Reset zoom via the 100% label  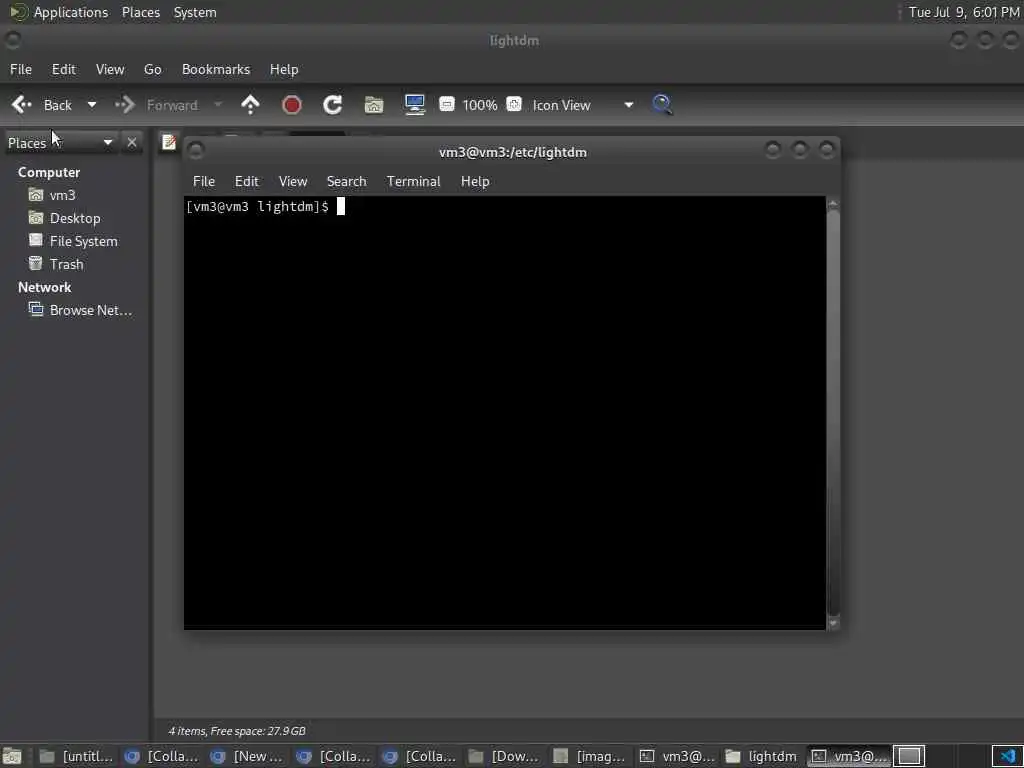[x=480, y=105]
